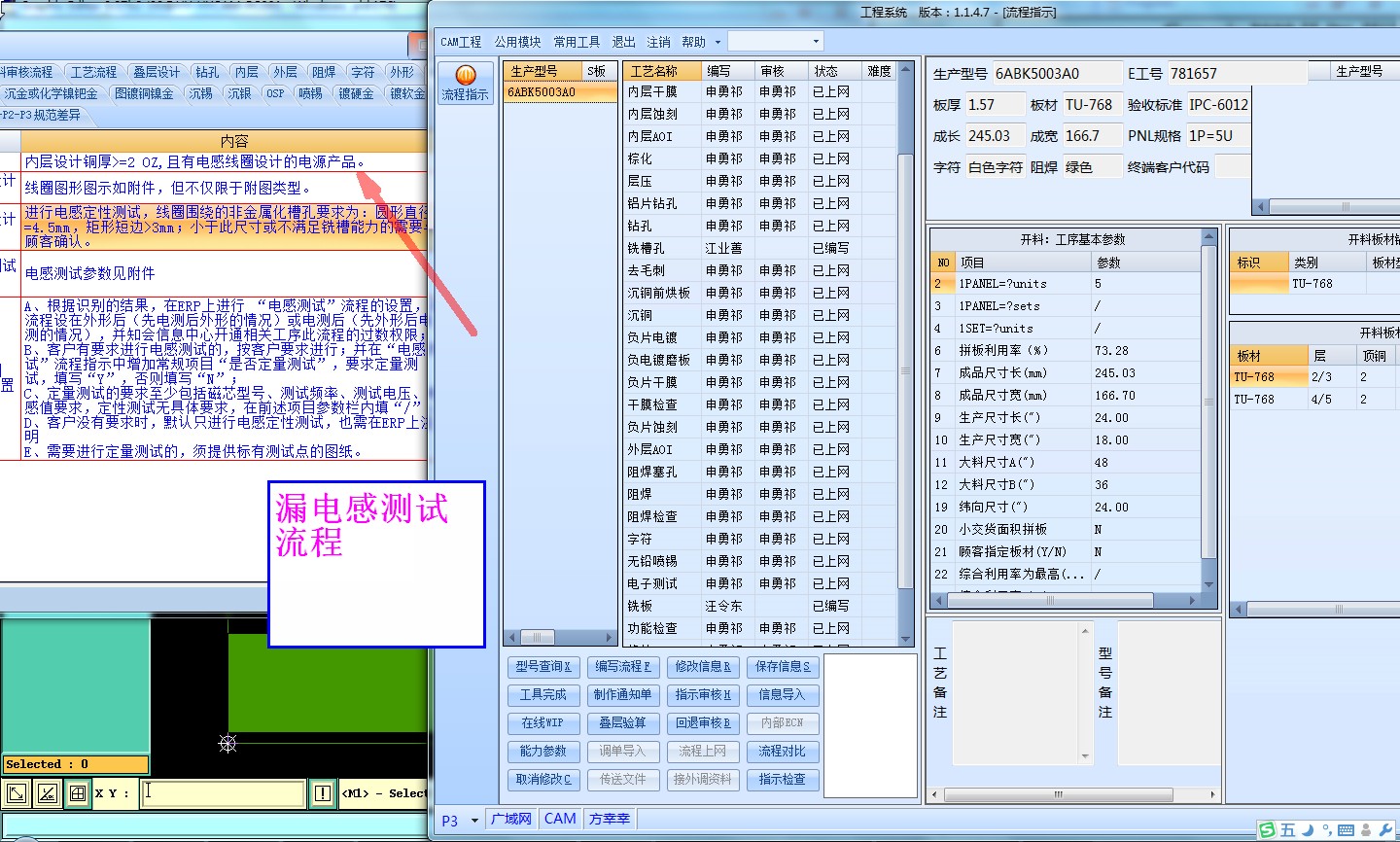Select the 电子测试 process row
Viewport: 1400px width, 842px height.
759,583
